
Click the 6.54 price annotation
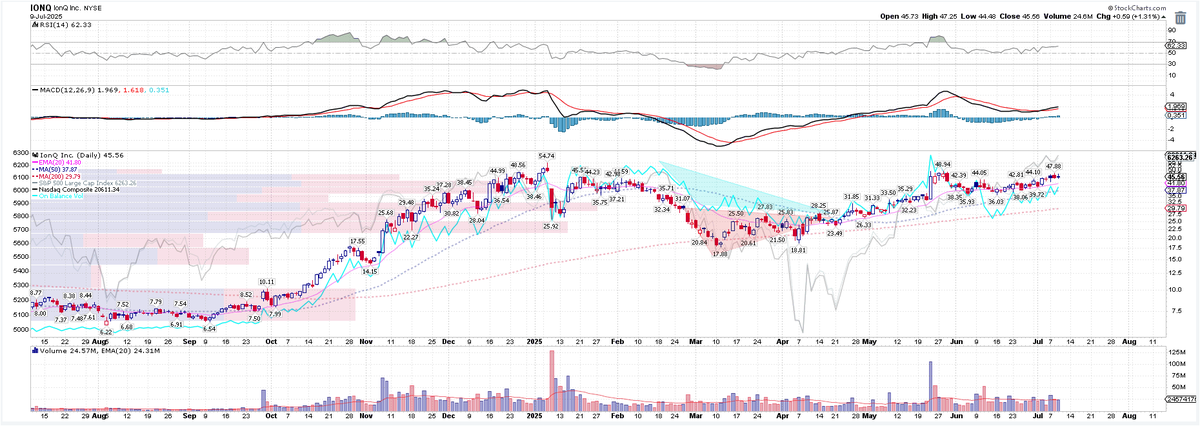pos(210,328)
